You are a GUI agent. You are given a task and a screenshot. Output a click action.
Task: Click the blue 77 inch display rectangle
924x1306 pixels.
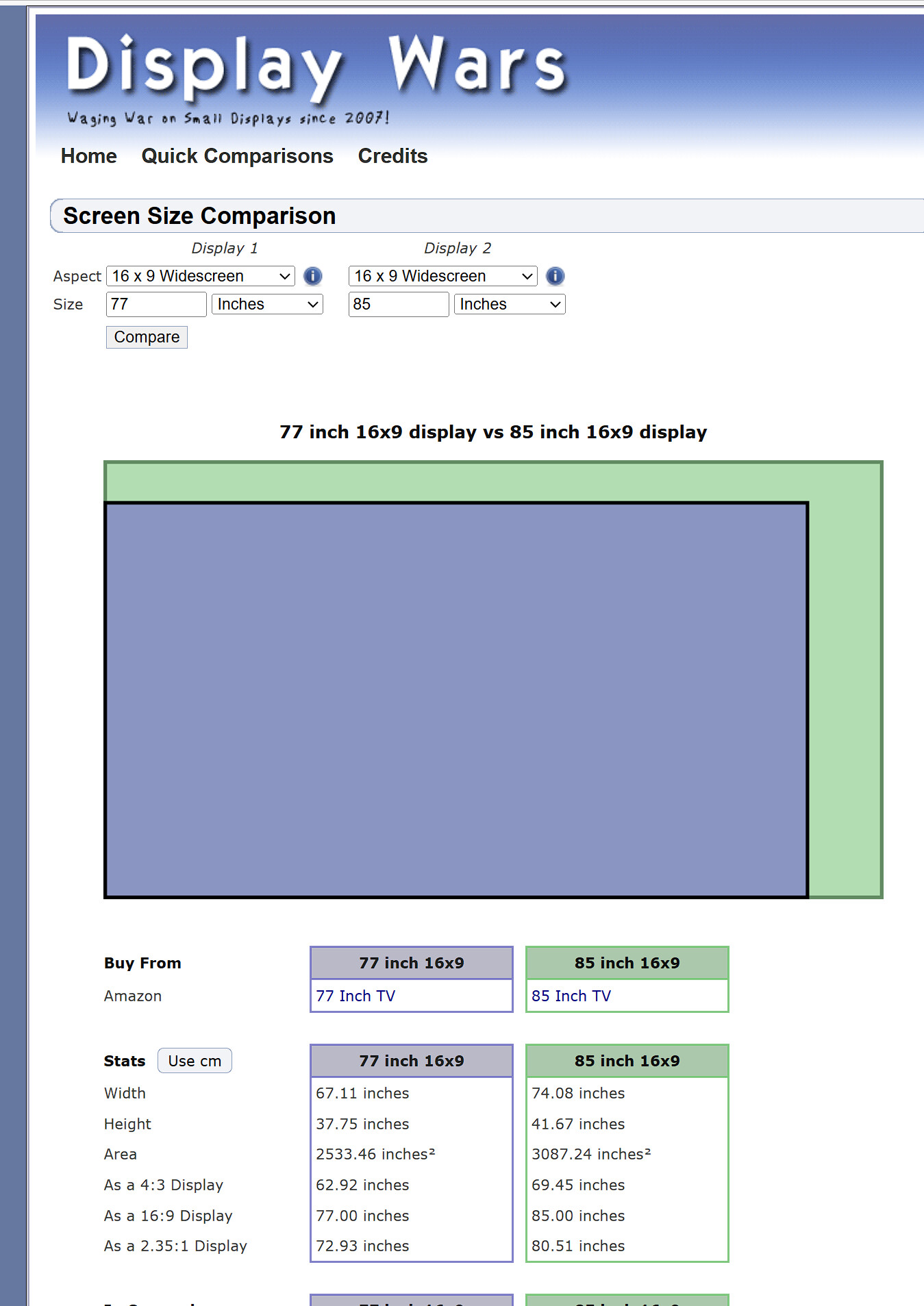pyautogui.click(x=456, y=699)
